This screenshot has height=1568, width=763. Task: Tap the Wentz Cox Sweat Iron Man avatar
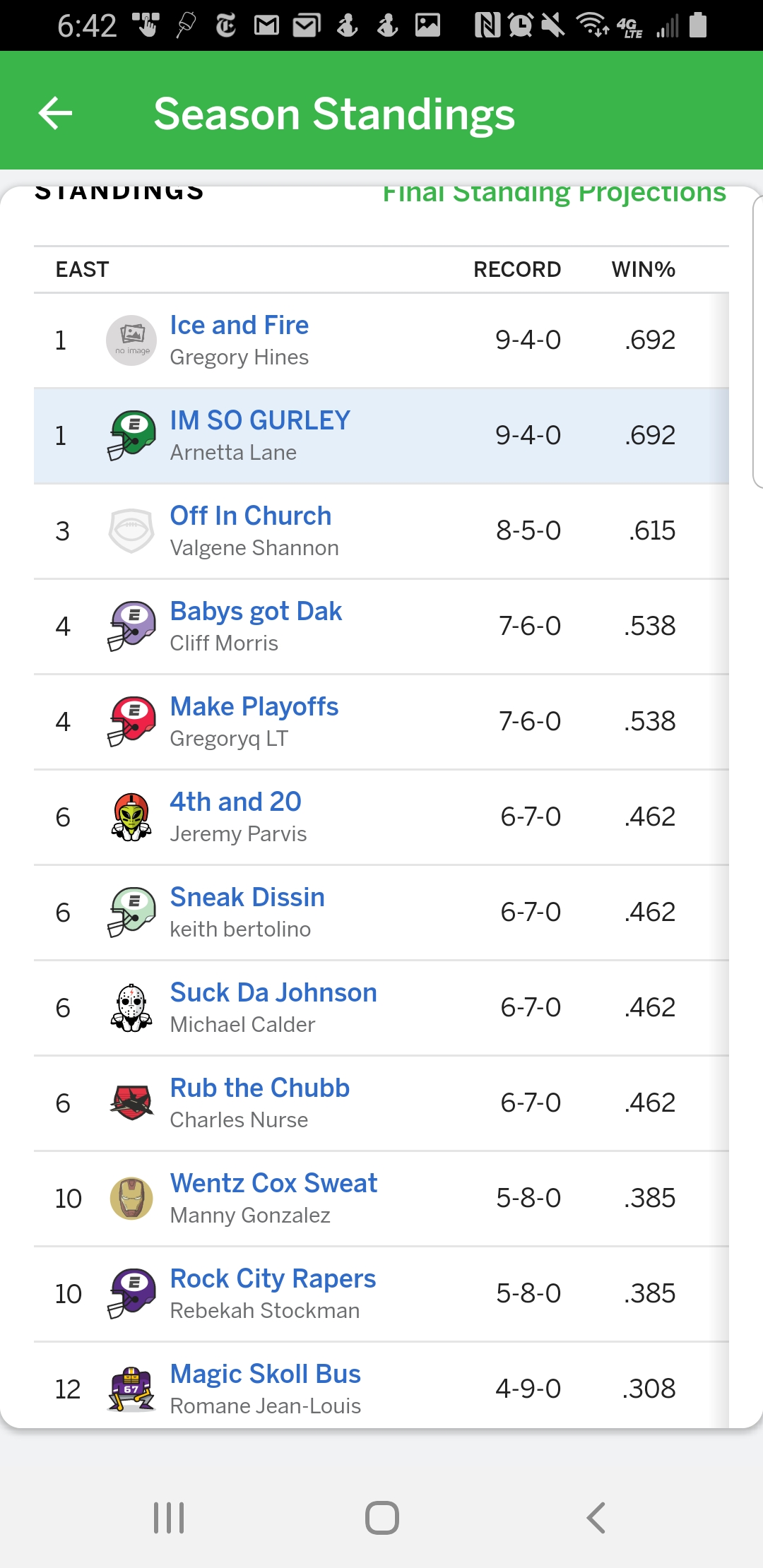click(x=131, y=1198)
